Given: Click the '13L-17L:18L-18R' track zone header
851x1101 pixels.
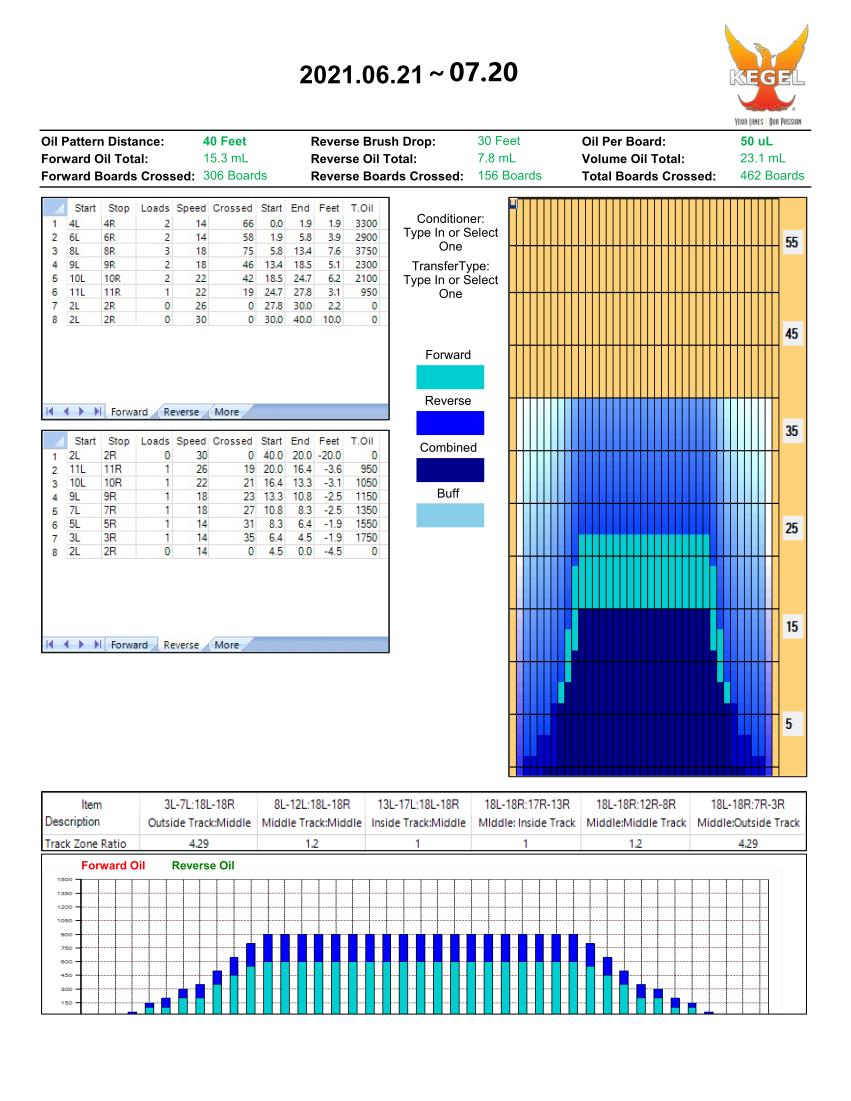Looking at the screenshot, I should [418, 805].
